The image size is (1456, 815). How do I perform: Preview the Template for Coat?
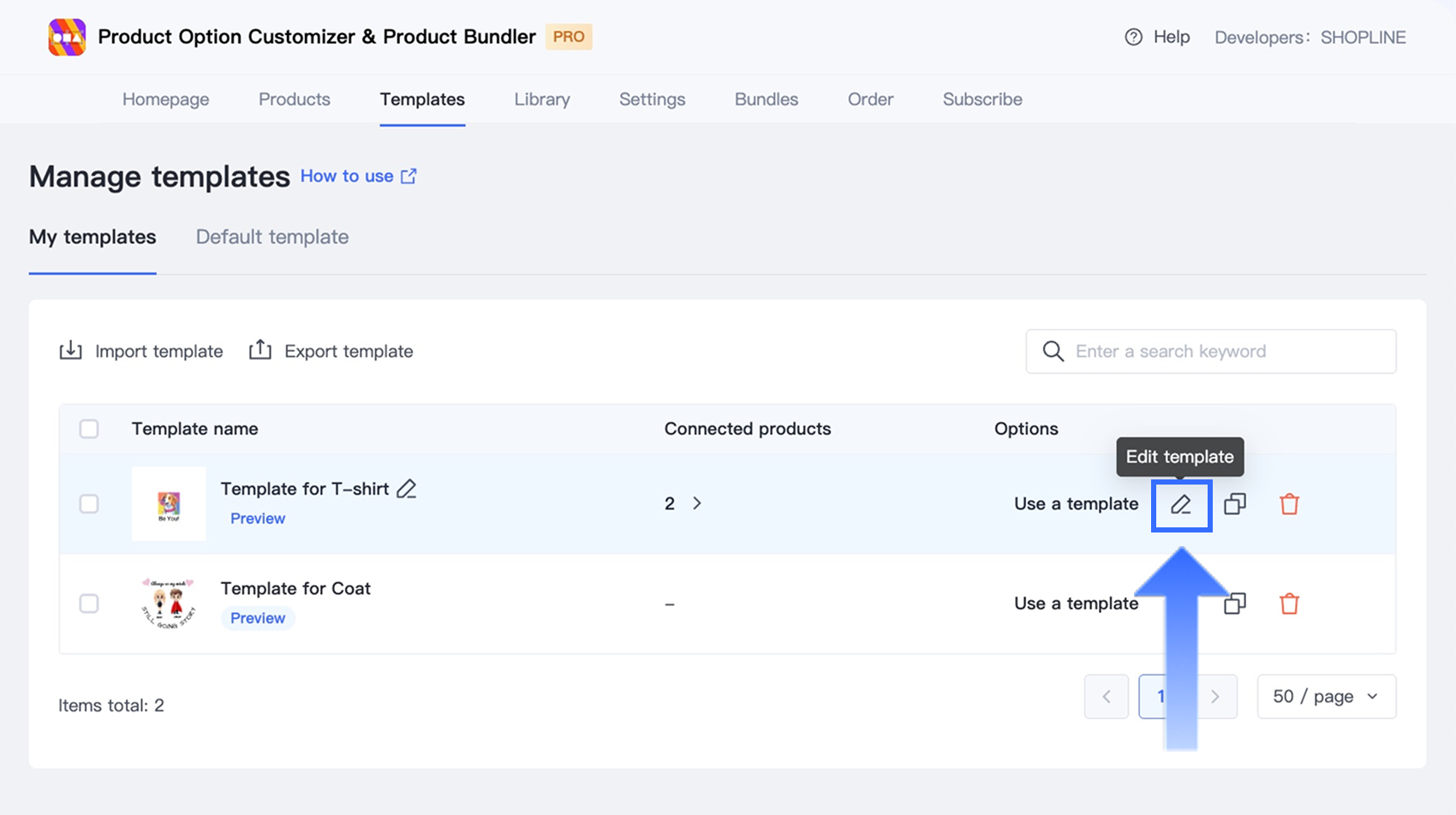[x=258, y=618]
